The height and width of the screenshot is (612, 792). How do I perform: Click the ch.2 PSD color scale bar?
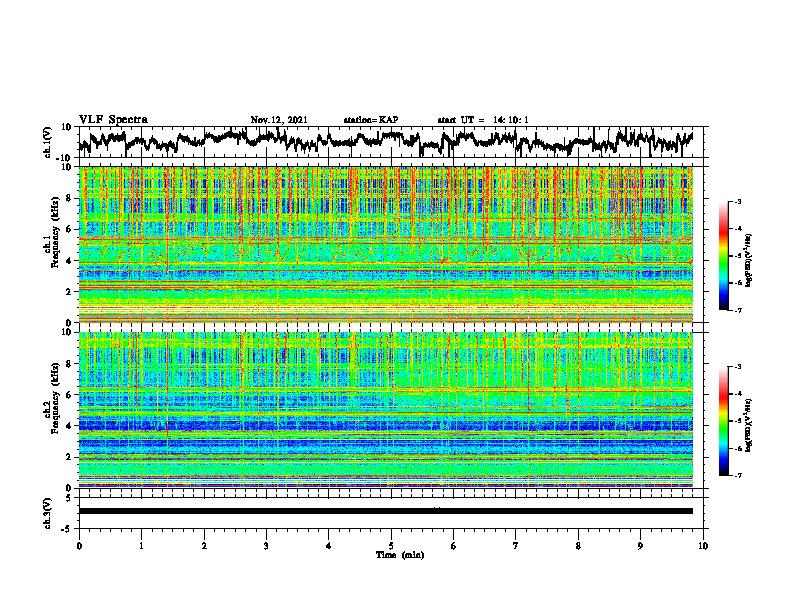[x=723, y=421]
